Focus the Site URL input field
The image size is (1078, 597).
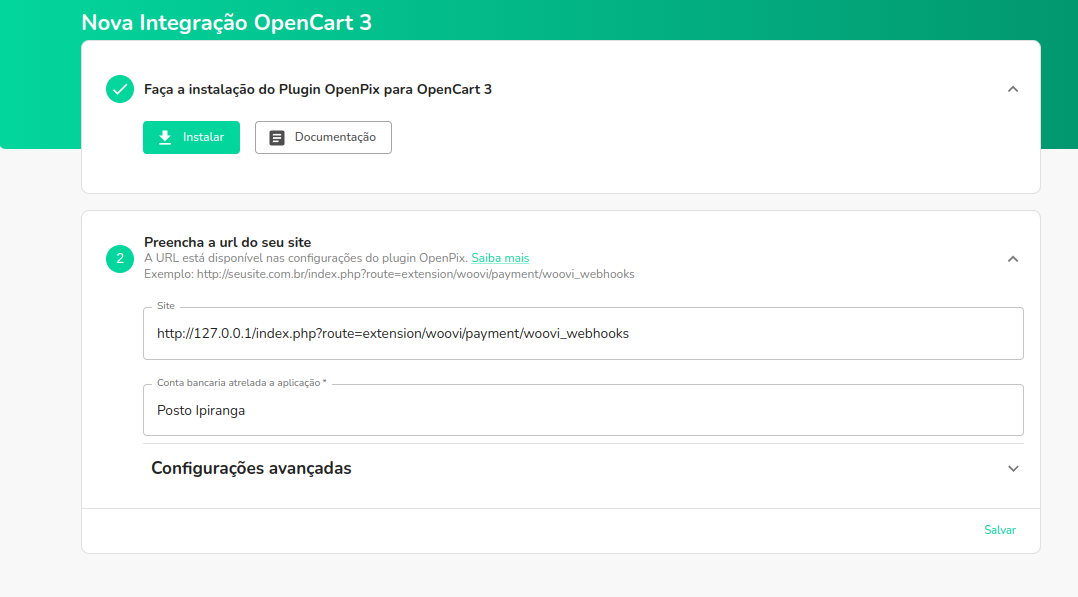pos(583,333)
